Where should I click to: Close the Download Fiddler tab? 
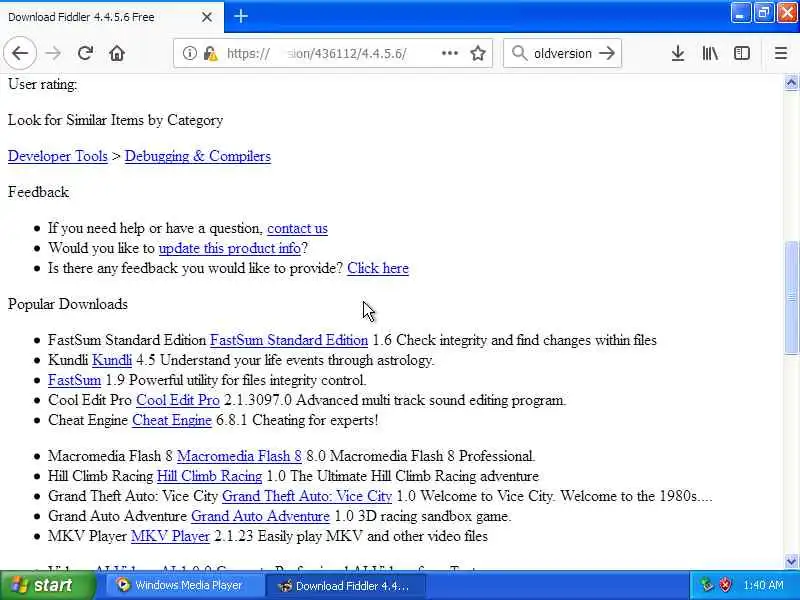(x=207, y=17)
